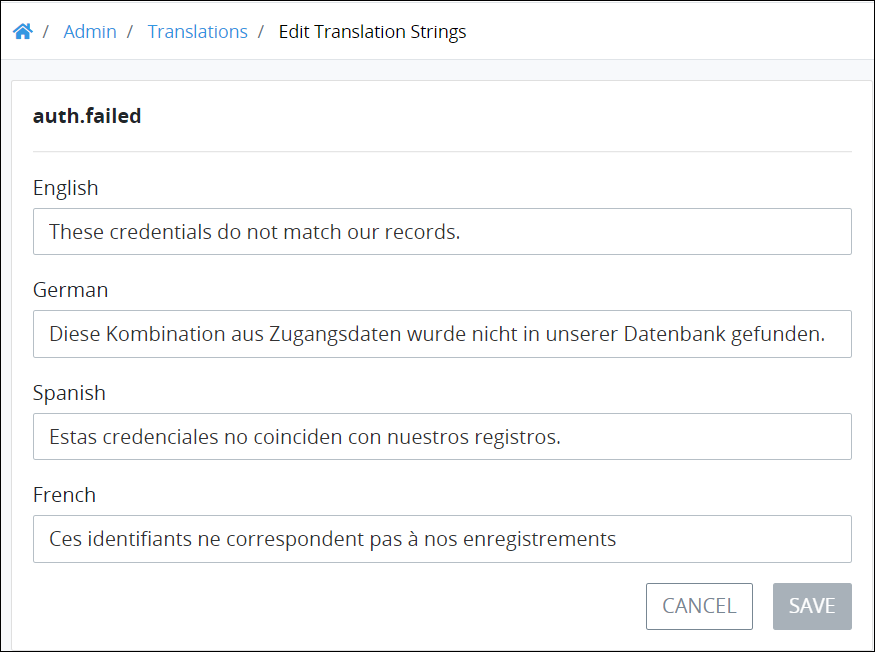Viewport: 875px width, 652px height.
Task: Click the Spanish field label
Action: coord(69,393)
